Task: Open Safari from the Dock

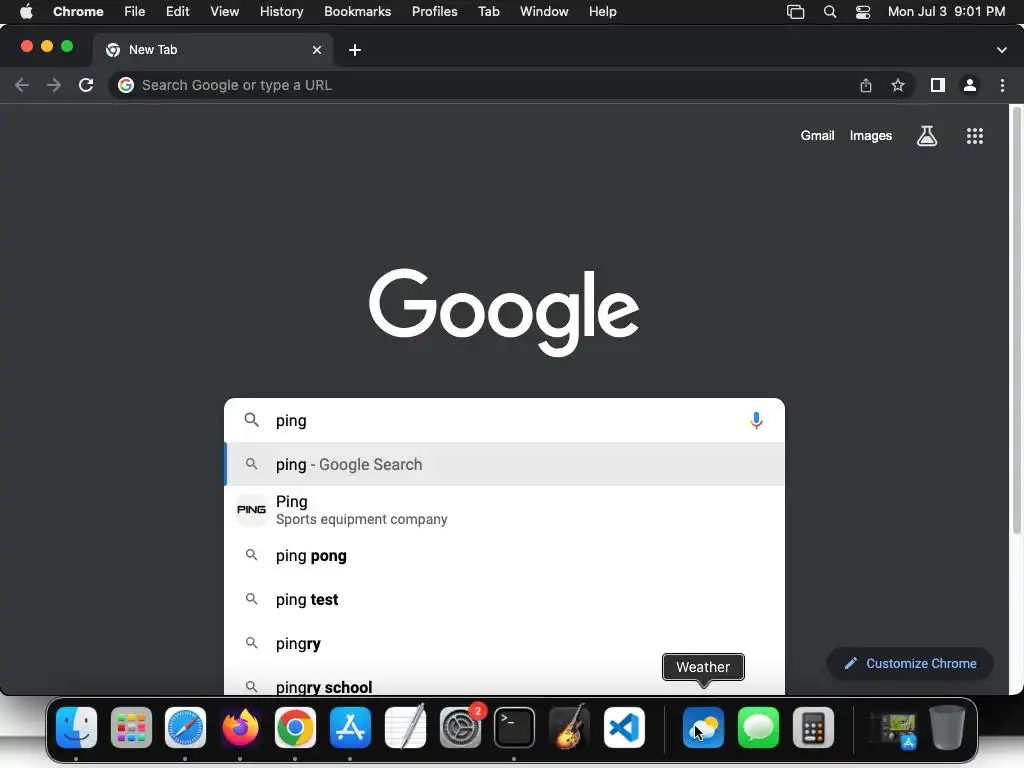Action: coord(185,728)
